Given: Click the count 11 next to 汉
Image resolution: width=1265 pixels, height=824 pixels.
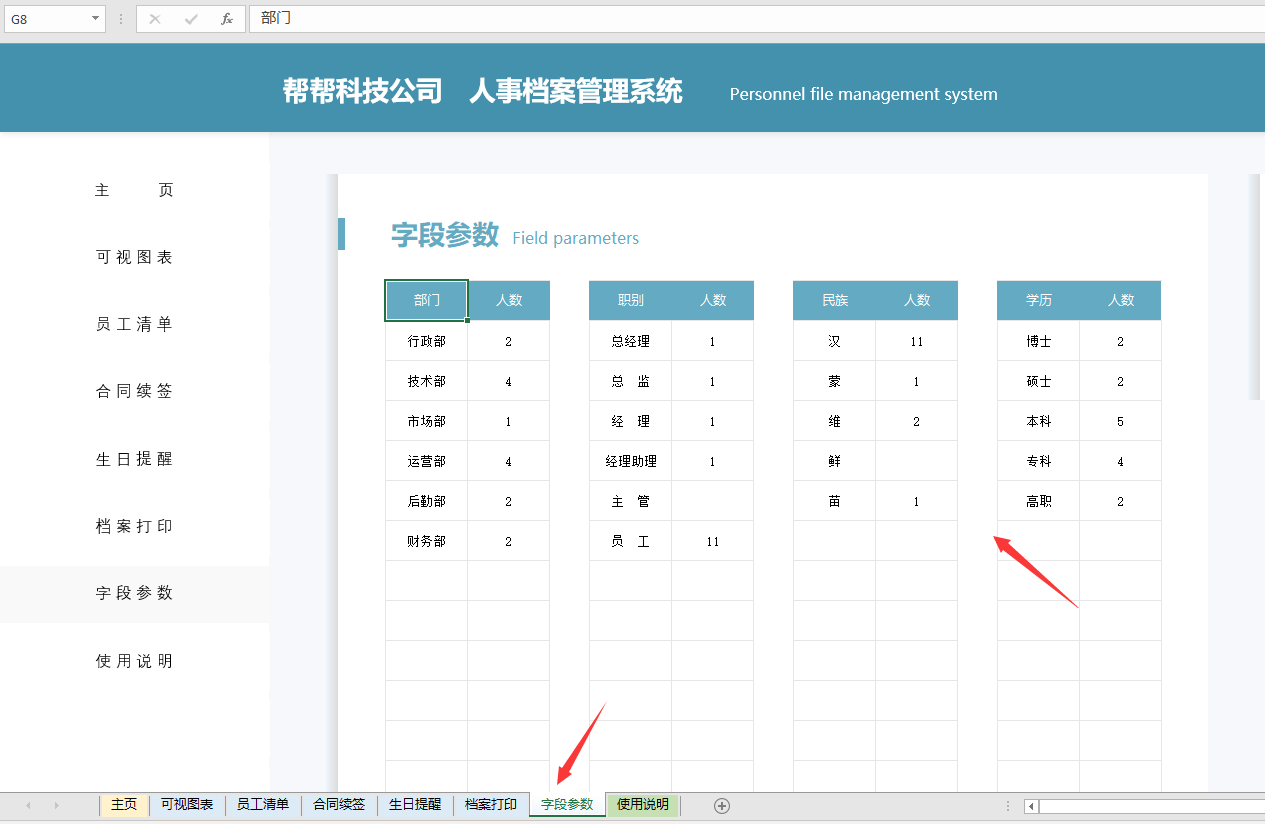Looking at the screenshot, I should coord(916,341).
